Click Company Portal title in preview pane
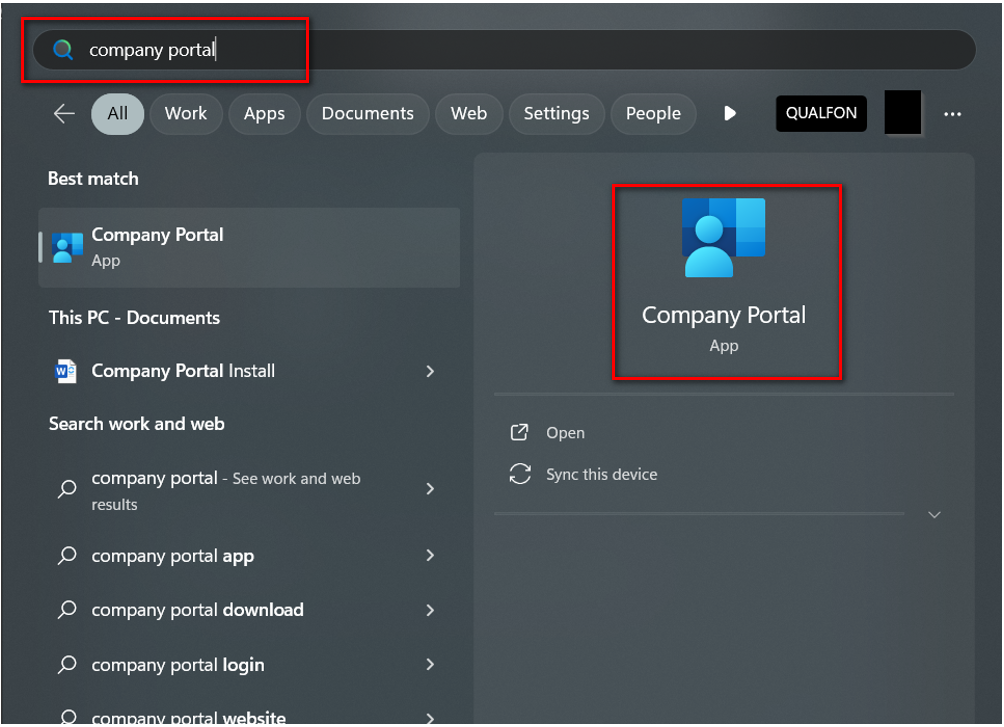1004x727 pixels. 724,316
